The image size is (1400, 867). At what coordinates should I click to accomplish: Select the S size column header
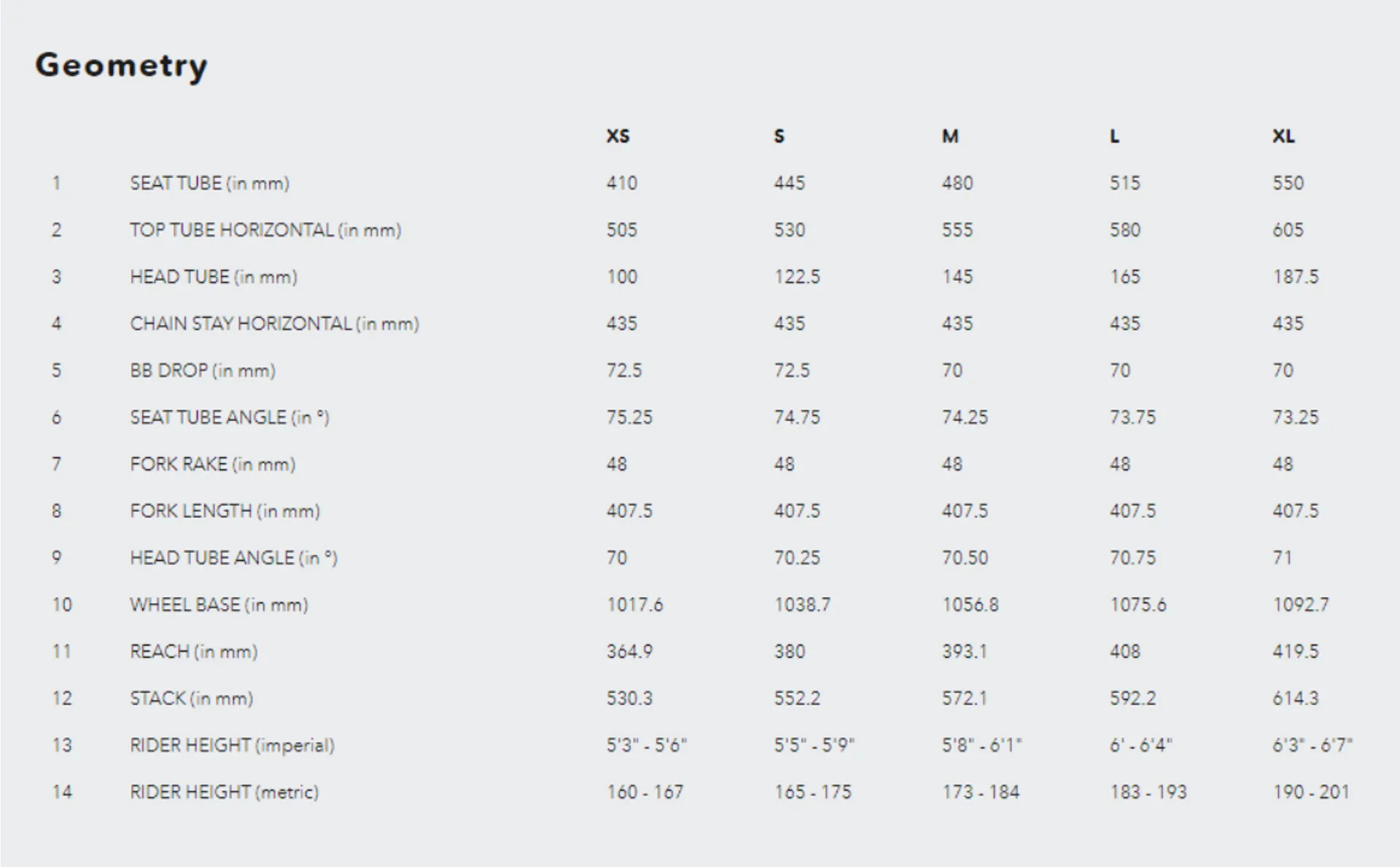click(x=779, y=136)
